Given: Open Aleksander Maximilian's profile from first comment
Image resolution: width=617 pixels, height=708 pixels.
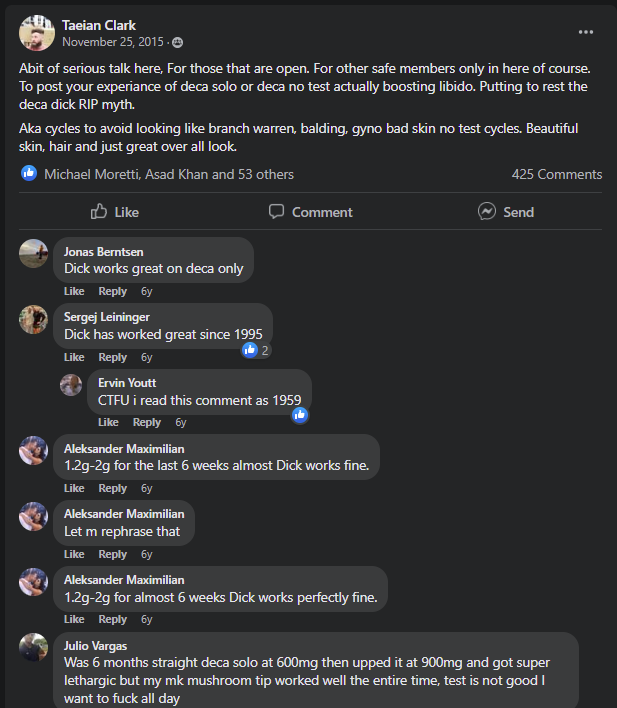Looking at the screenshot, I should [x=124, y=449].
